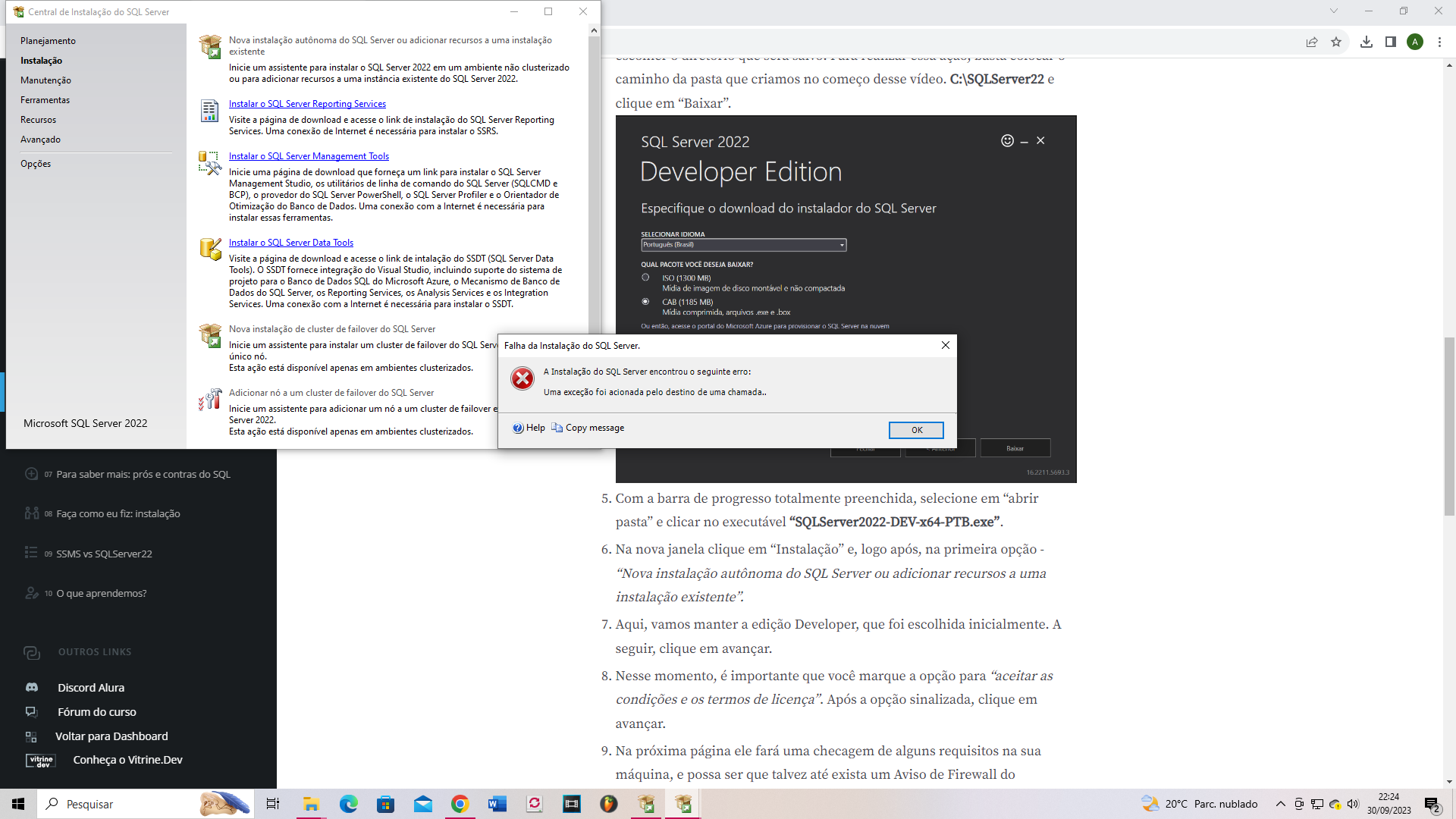The height and width of the screenshot is (819, 1456).
Task: Select Instalação in the left menu
Action: 41,61
